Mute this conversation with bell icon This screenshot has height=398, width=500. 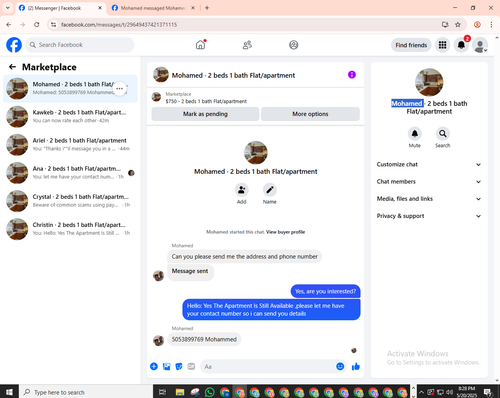[x=415, y=134]
